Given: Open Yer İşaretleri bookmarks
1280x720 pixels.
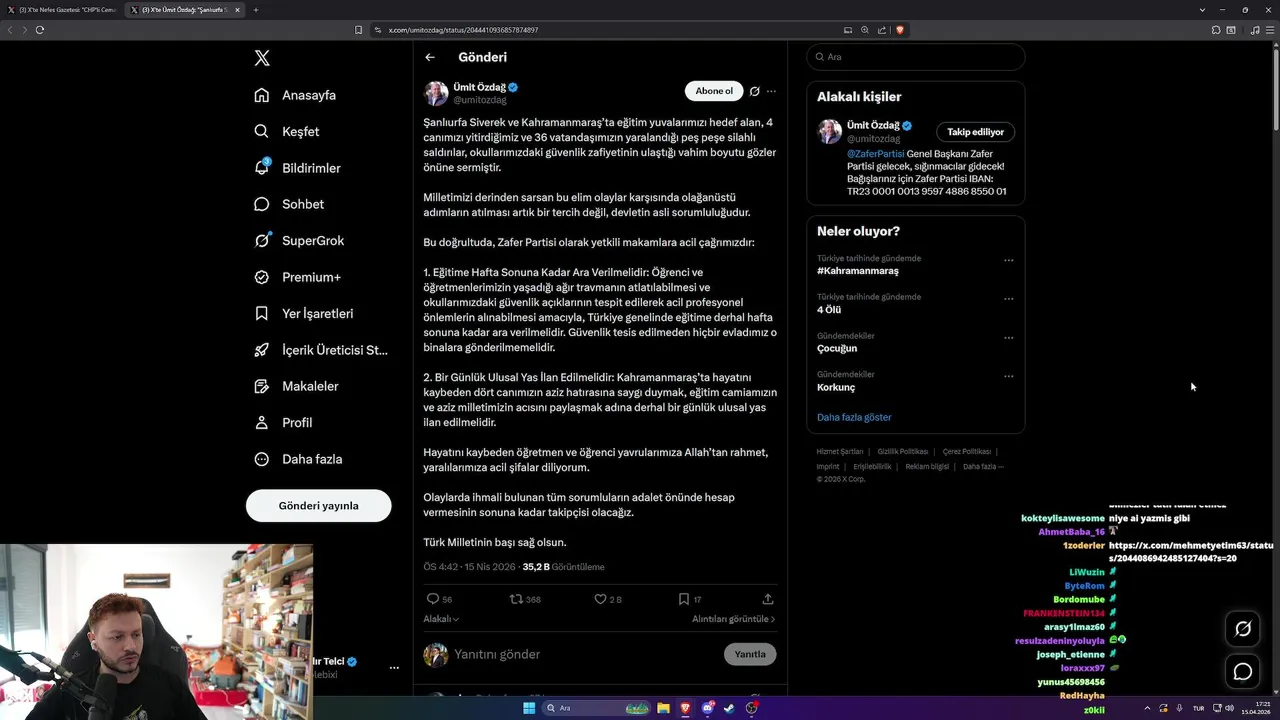Looking at the screenshot, I should point(303,313).
